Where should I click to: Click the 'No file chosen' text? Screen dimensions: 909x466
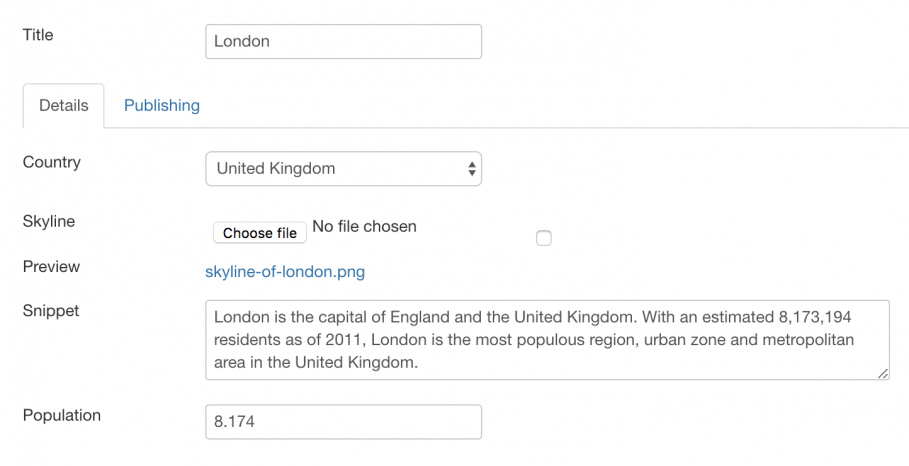(364, 226)
